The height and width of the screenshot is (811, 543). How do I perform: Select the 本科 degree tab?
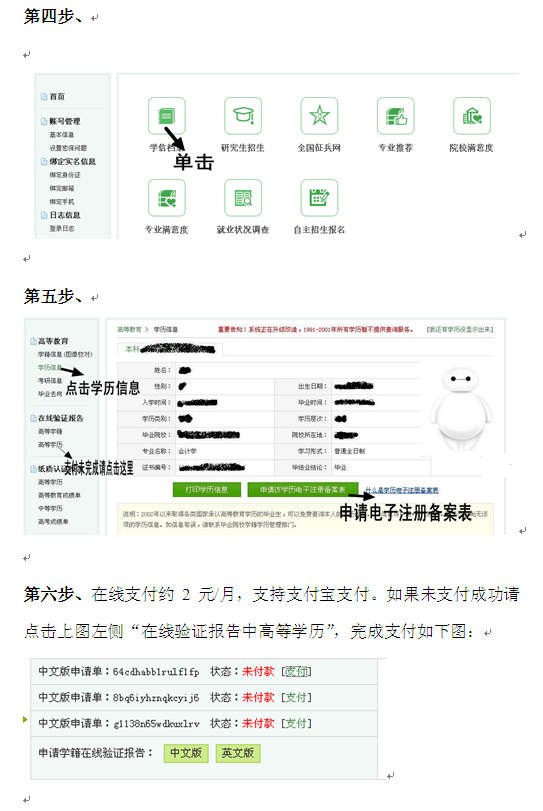pyautogui.click(x=170, y=350)
